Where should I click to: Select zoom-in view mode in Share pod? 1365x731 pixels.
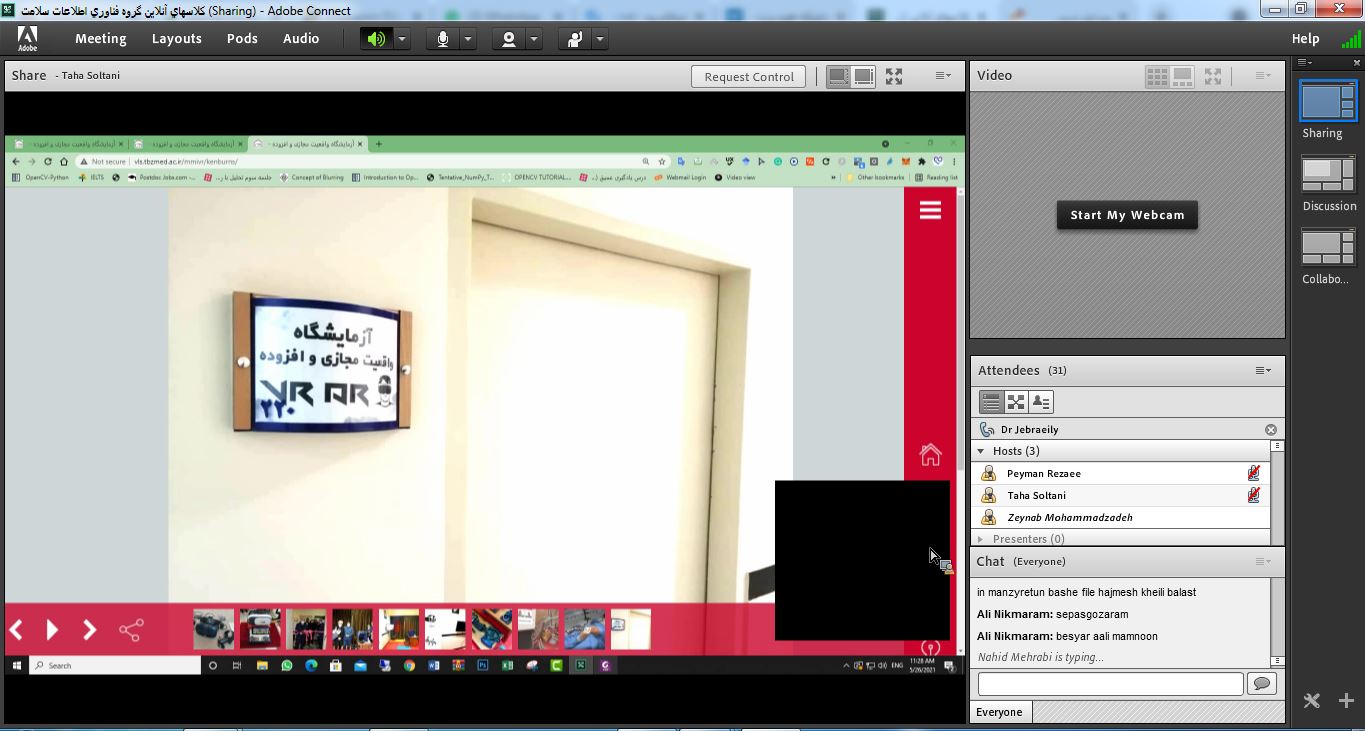(864, 76)
